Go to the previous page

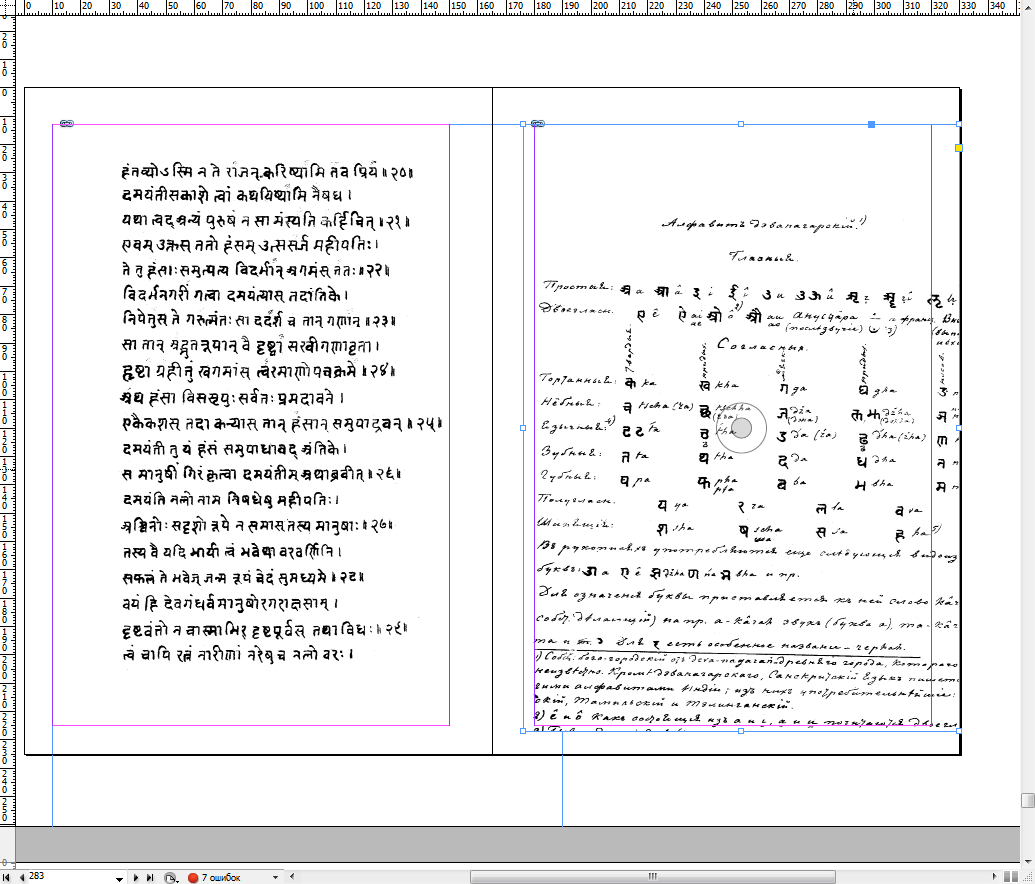click(22, 877)
